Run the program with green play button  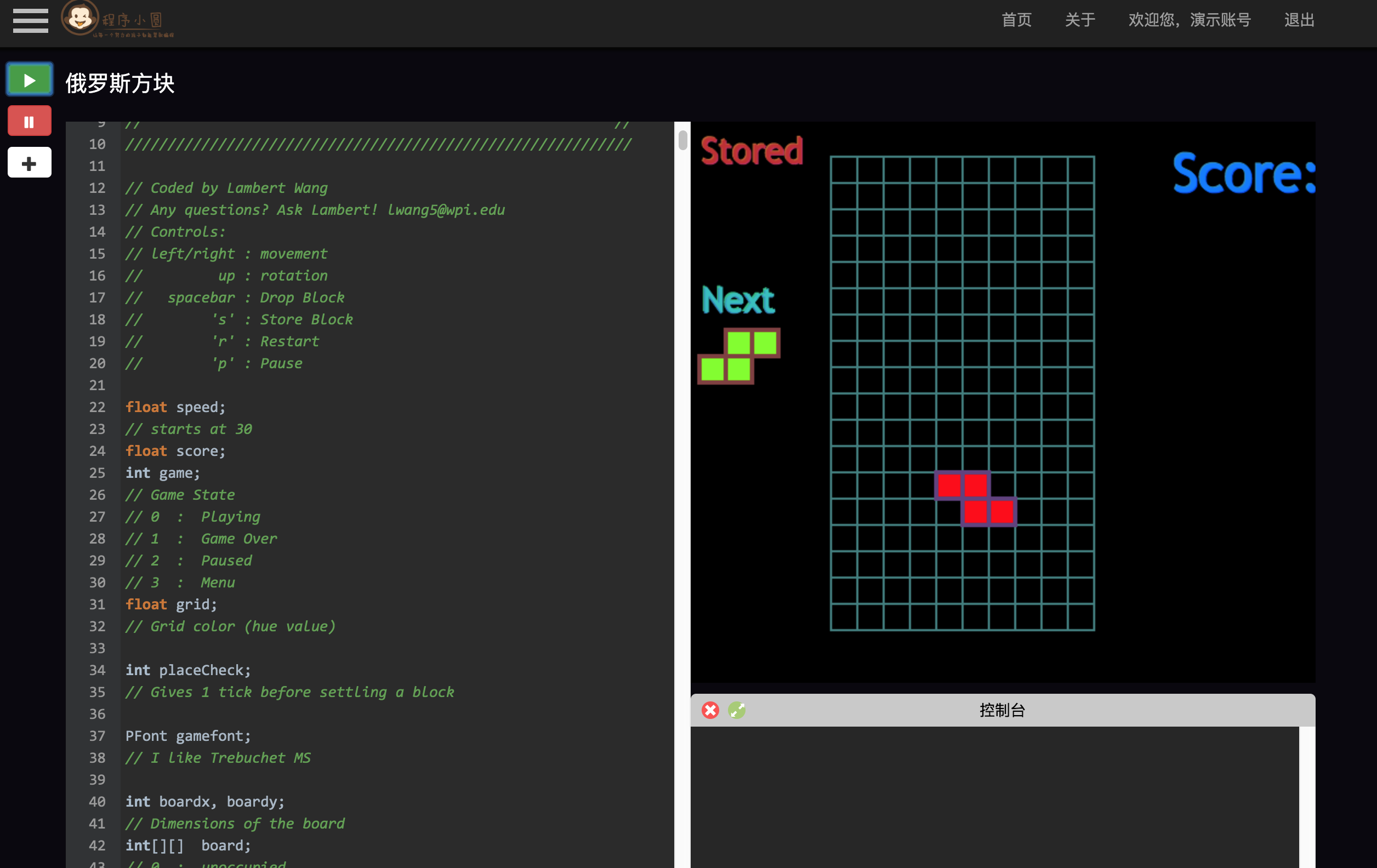pyautogui.click(x=30, y=80)
